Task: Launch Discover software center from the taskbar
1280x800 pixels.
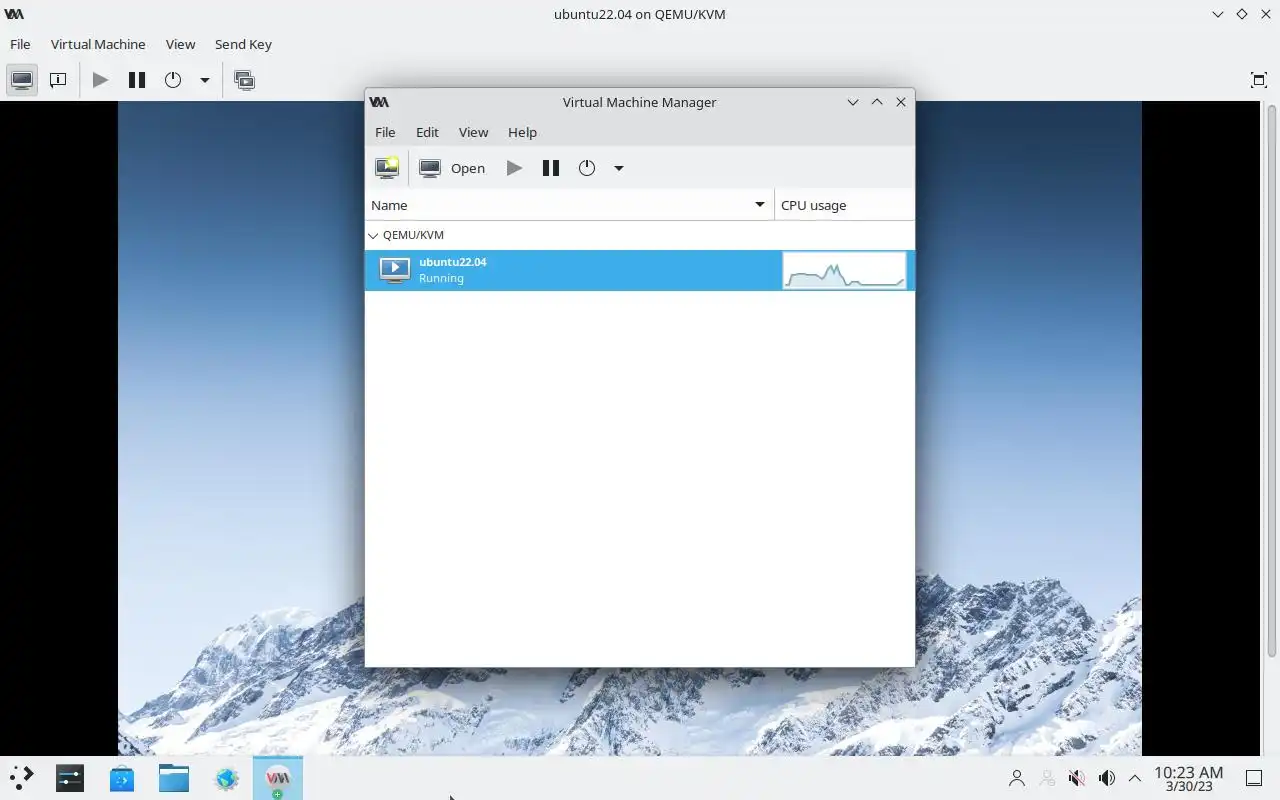Action: (x=122, y=778)
